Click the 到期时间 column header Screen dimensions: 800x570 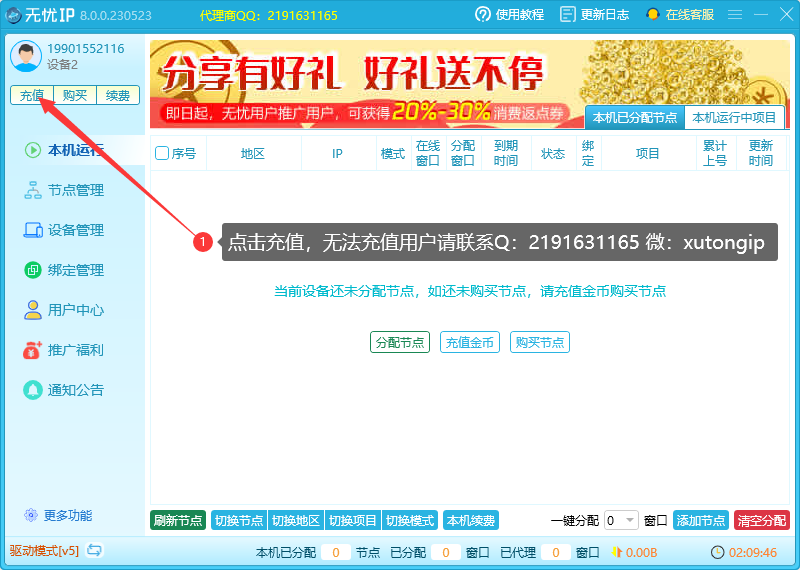pos(506,153)
